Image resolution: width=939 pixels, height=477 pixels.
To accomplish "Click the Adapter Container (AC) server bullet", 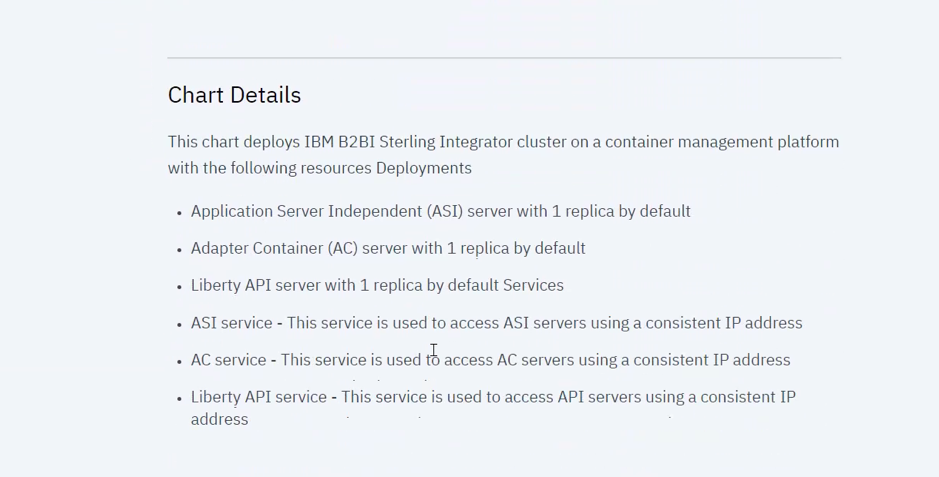I will [x=388, y=248].
